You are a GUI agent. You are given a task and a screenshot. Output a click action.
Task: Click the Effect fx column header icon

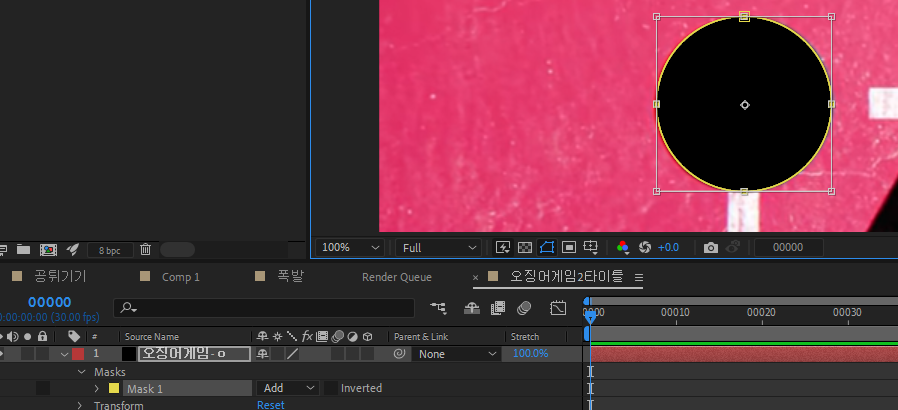pyautogui.click(x=307, y=336)
